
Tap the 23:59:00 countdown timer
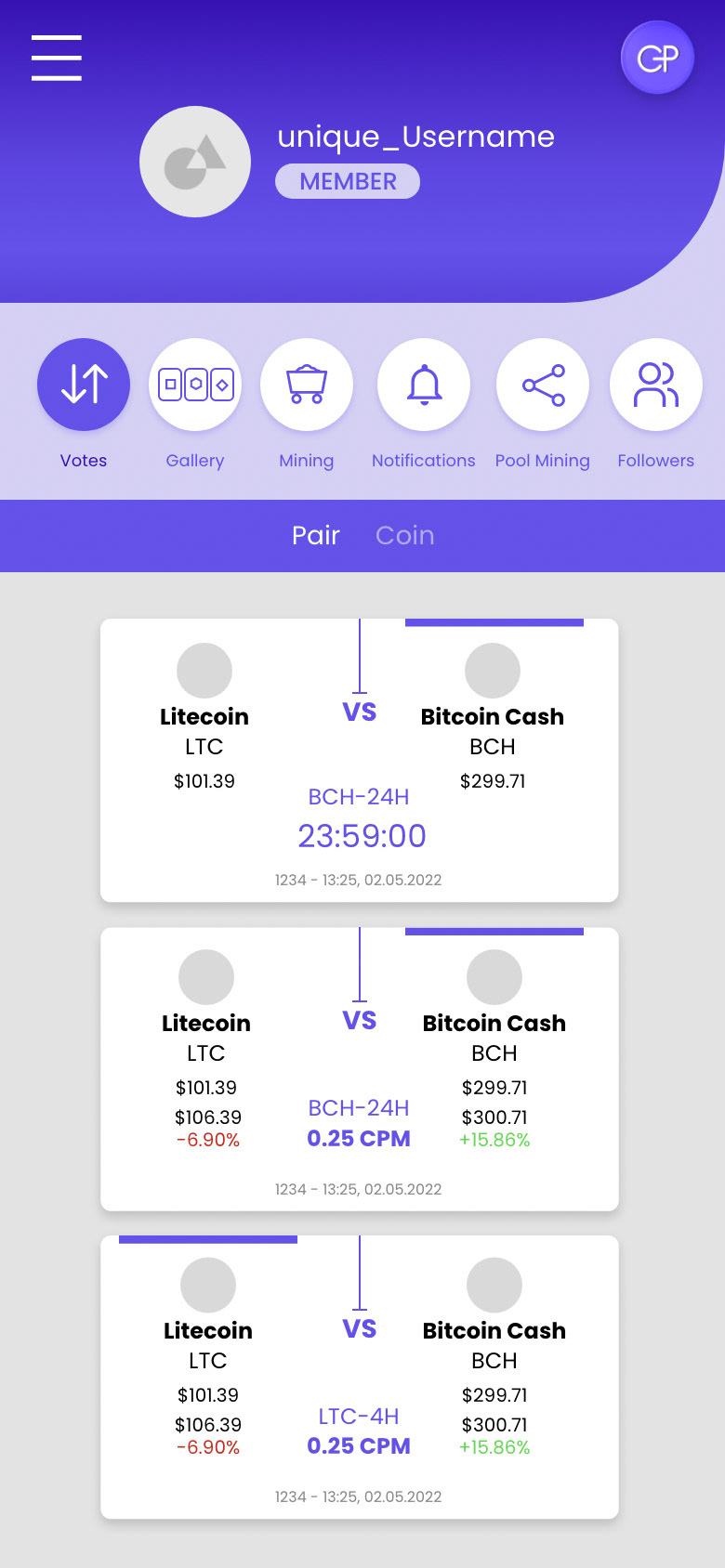pos(362,836)
